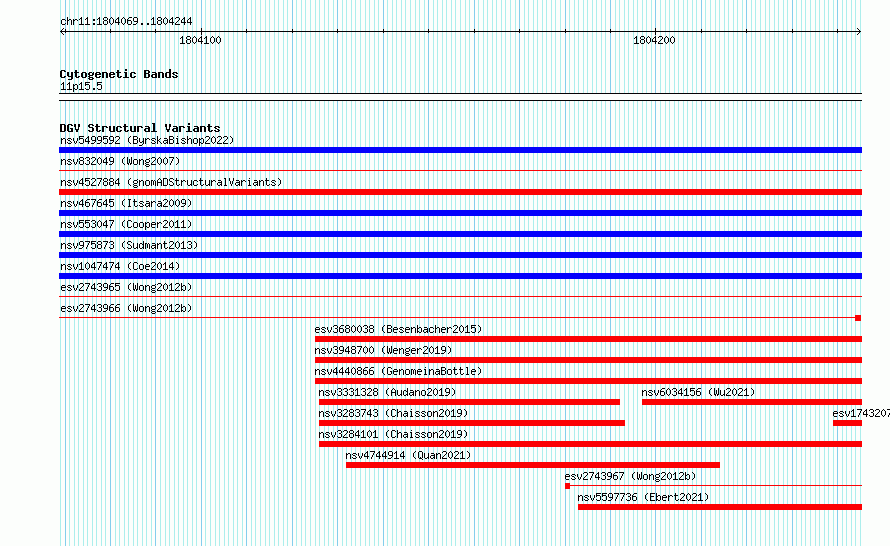Select the nsv3948700 red variant bar
The image size is (890, 546).
pos(589,360)
